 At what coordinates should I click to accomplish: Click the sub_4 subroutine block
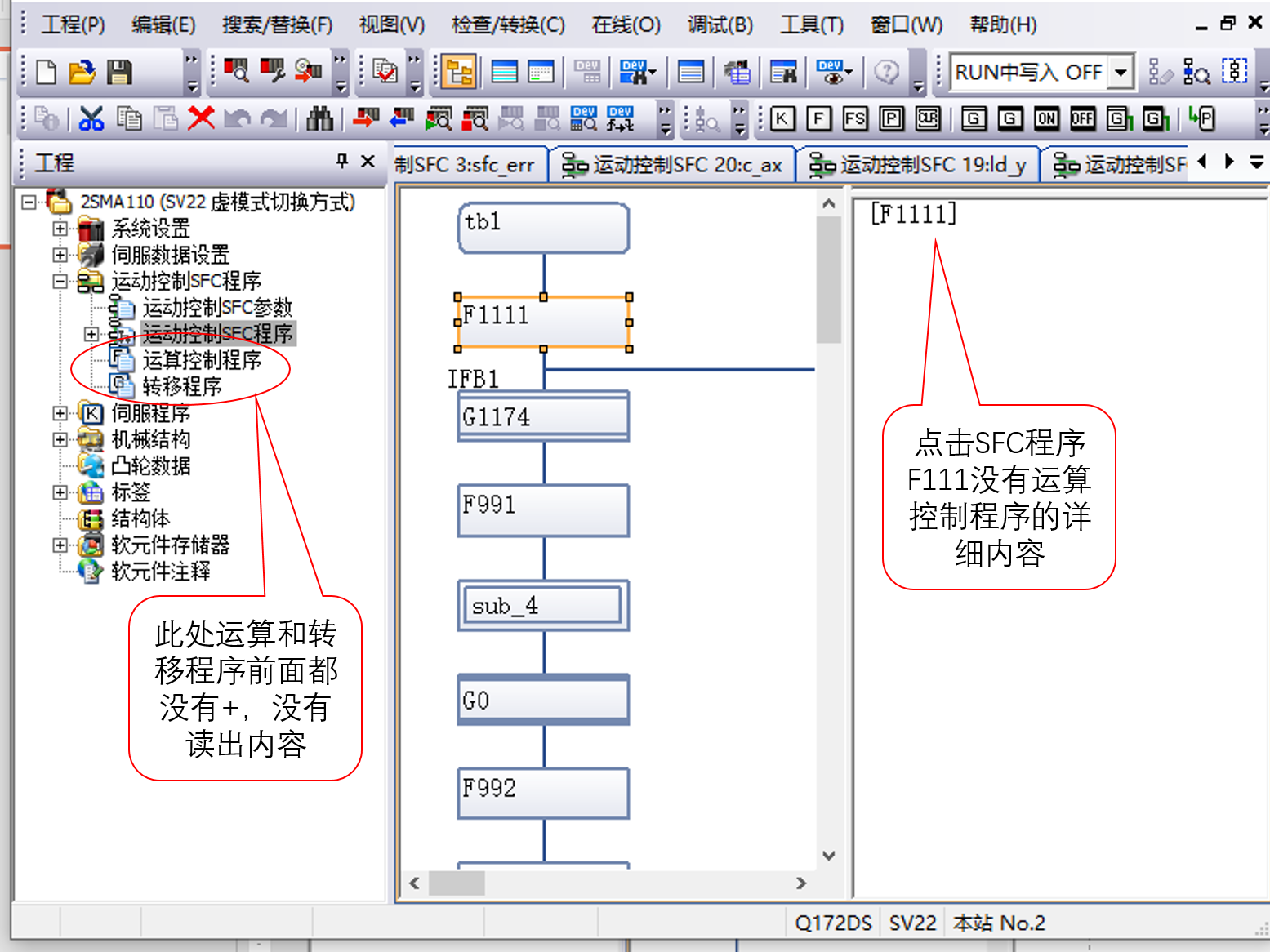pos(543,606)
